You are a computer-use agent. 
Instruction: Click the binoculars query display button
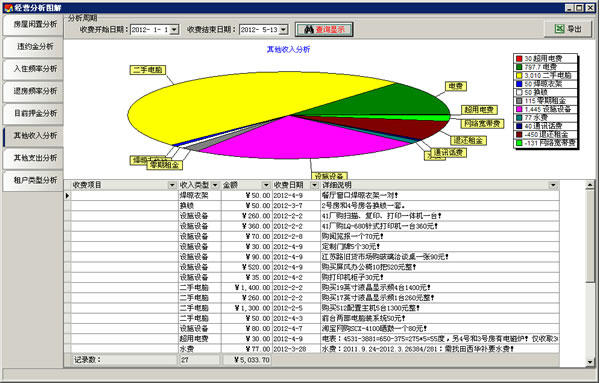[x=324, y=29]
